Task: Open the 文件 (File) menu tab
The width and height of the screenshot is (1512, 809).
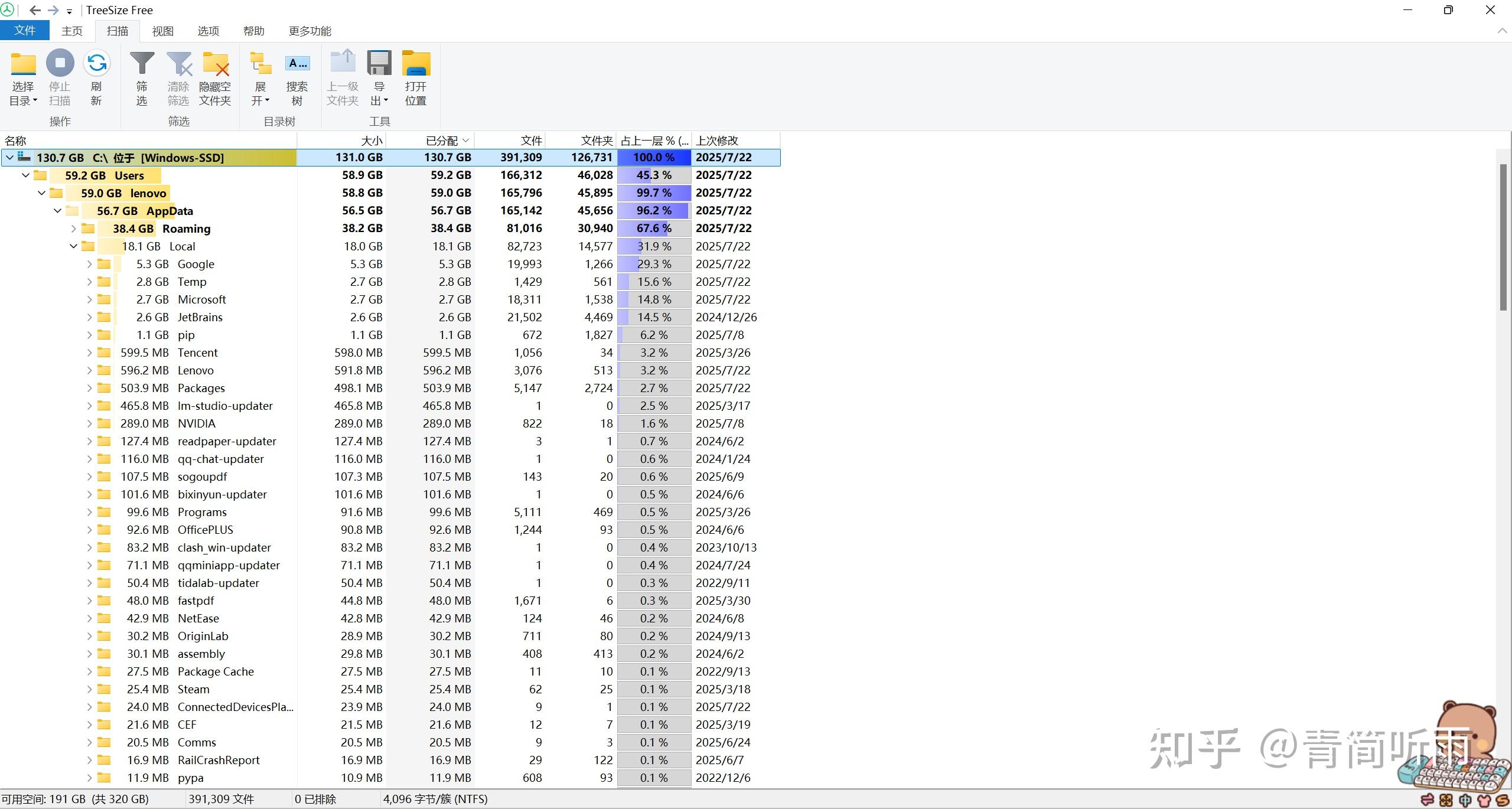Action: pyautogui.click(x=24, y=31)
